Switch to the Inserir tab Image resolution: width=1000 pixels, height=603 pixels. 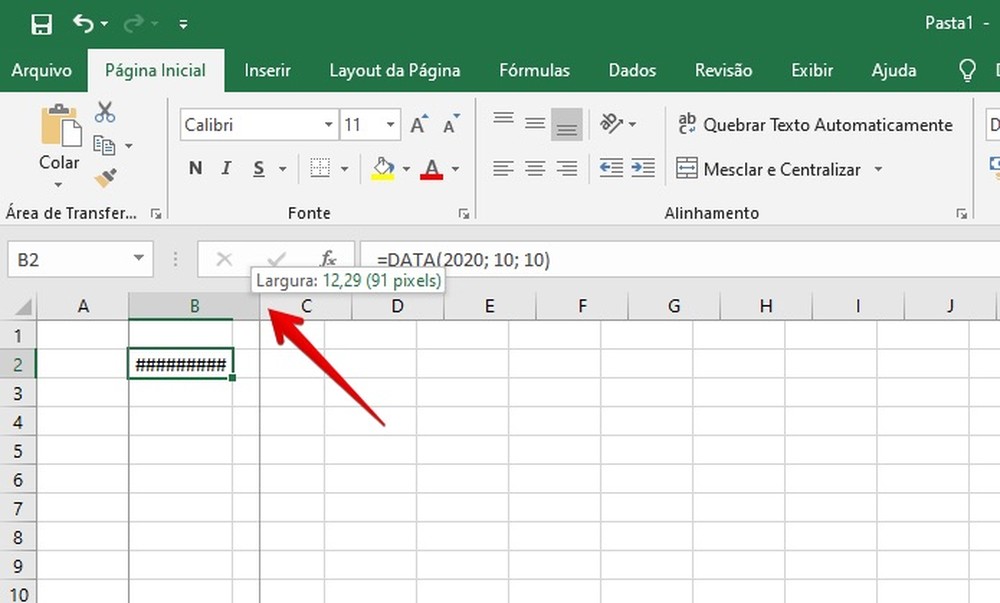coord(267,70)
